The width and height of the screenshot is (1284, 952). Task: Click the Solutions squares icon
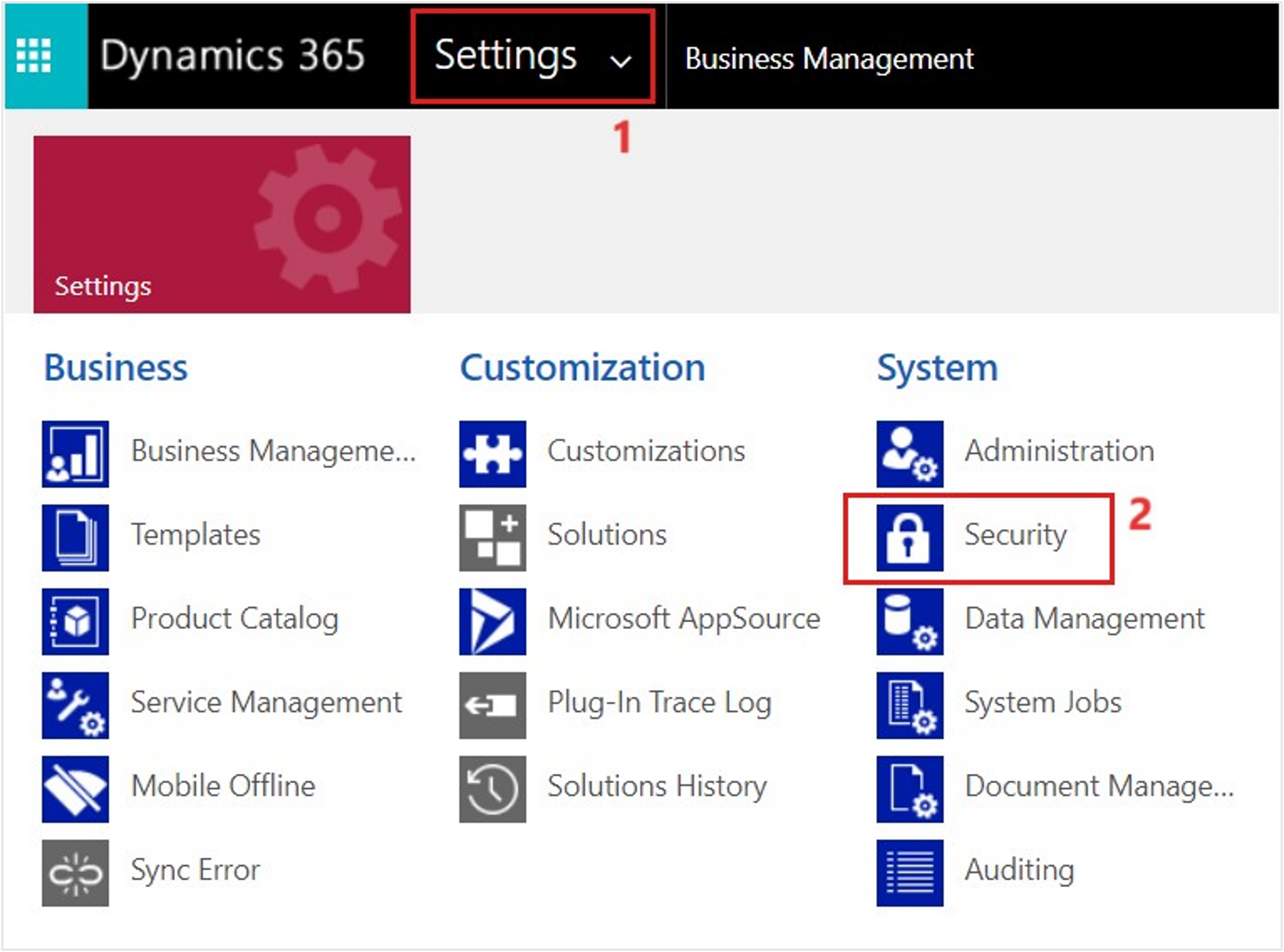click(492, 538)
